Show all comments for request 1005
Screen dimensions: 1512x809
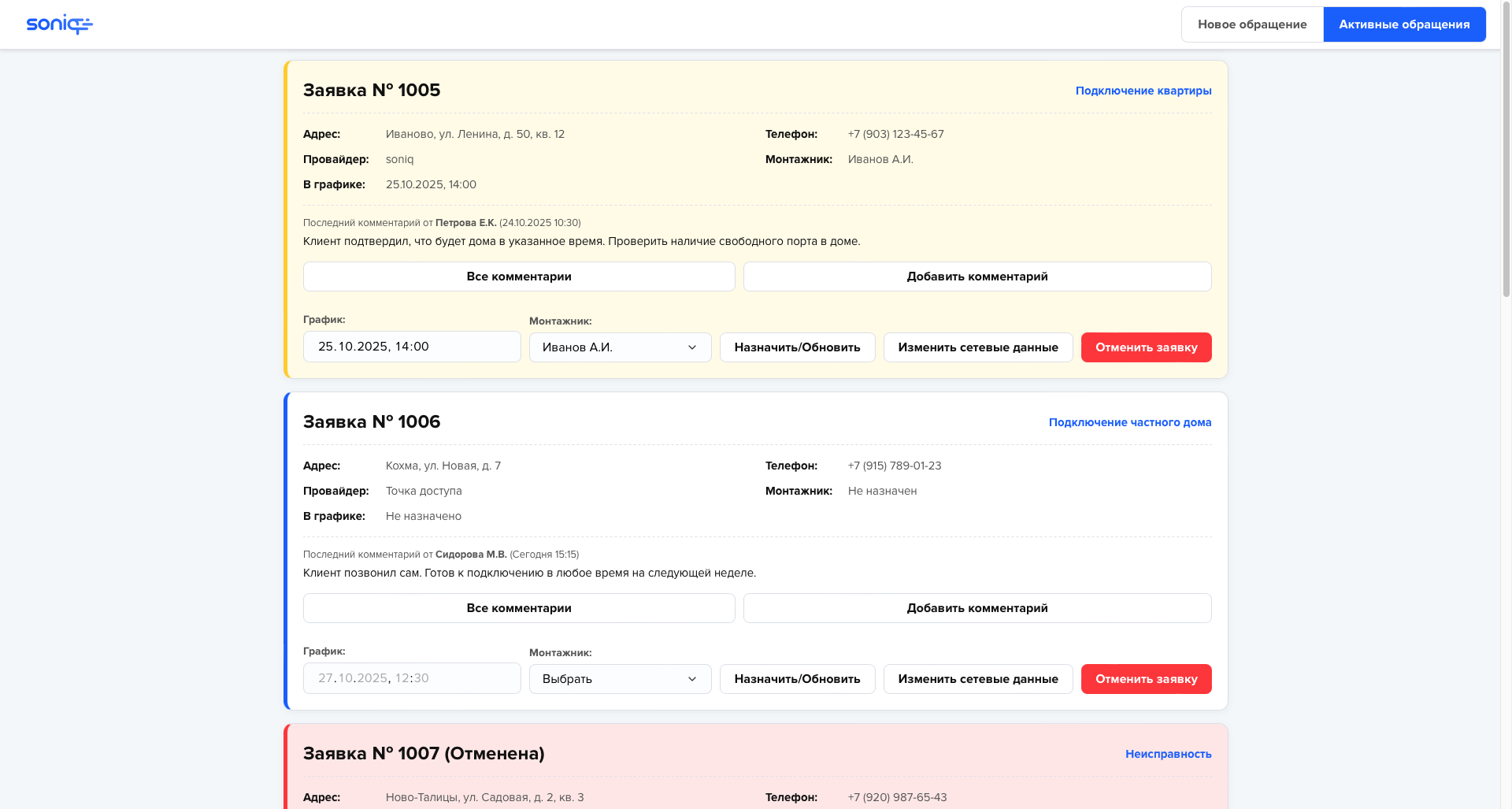(519, 276)
